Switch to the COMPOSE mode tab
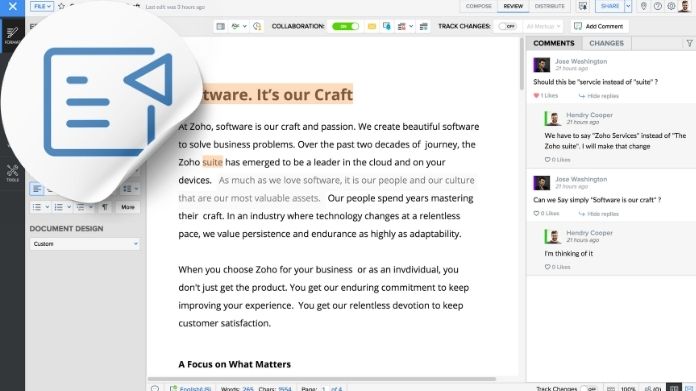Viewport: 696px width, 391px height. pyautogui.click(x=478, y=6)
